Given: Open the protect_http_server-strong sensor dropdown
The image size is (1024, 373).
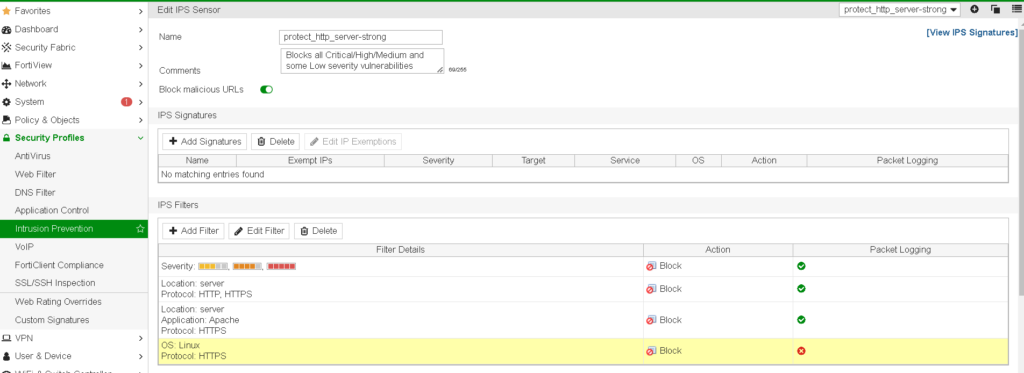Looking at the screenshot, I should 900,9.
